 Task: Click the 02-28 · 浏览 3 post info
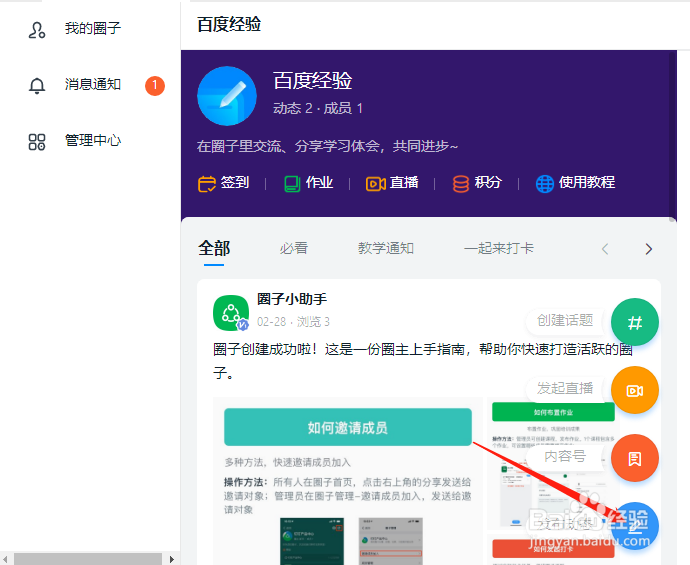293,322
